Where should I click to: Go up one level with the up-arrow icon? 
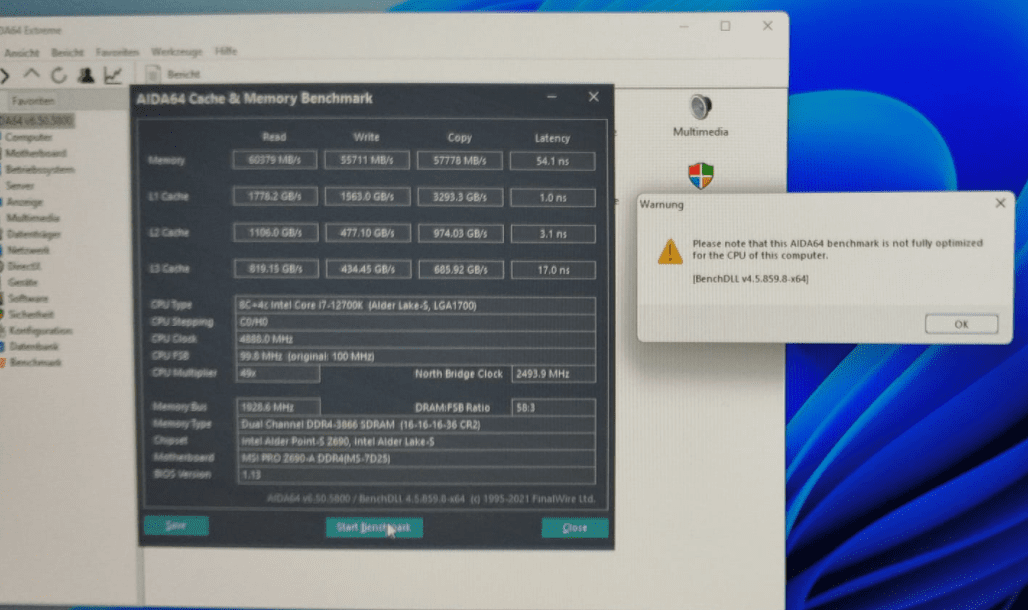(x=31, y=75)
